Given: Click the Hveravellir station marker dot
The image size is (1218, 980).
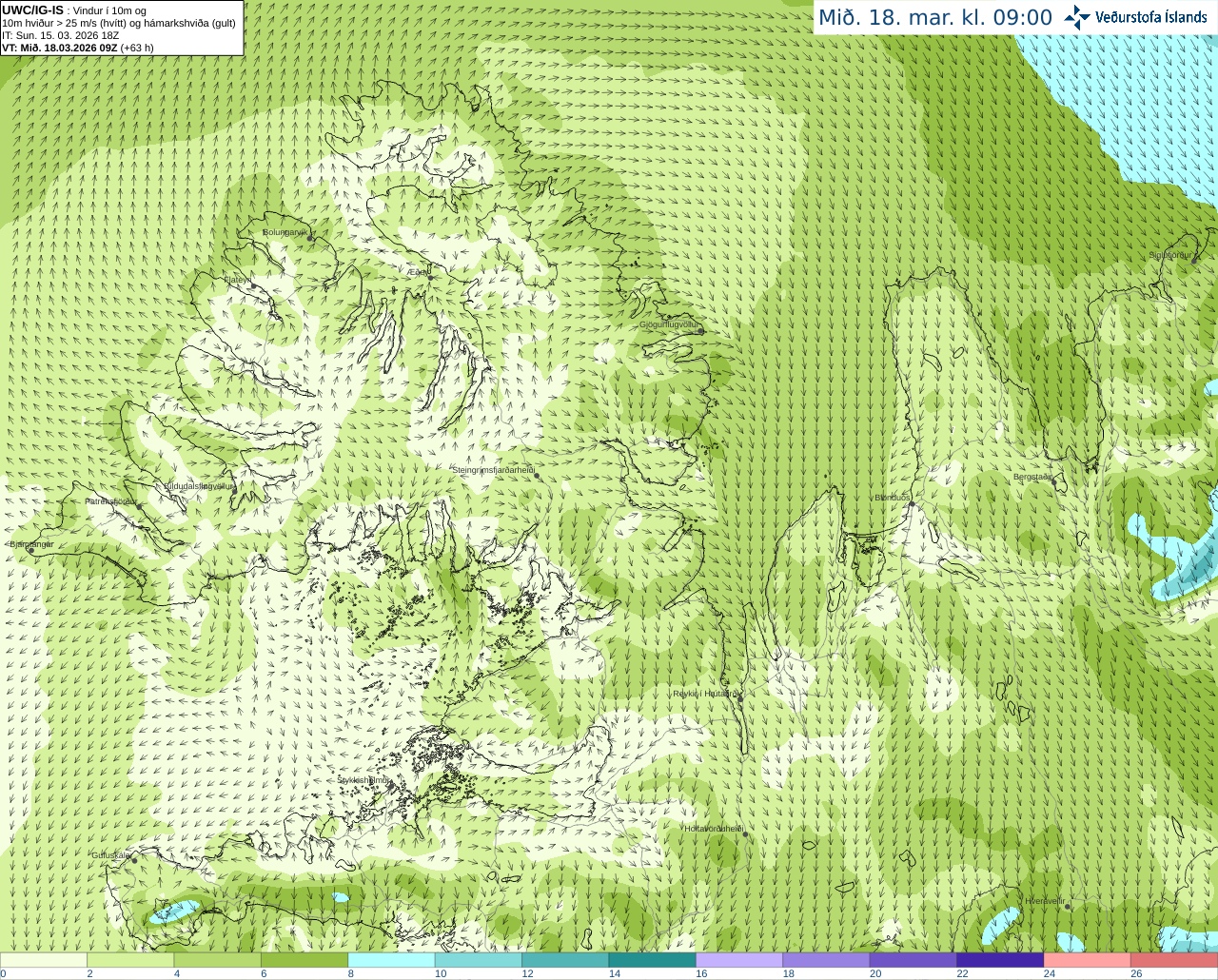Looking at the screenshot, I should tap(1067, 906).
